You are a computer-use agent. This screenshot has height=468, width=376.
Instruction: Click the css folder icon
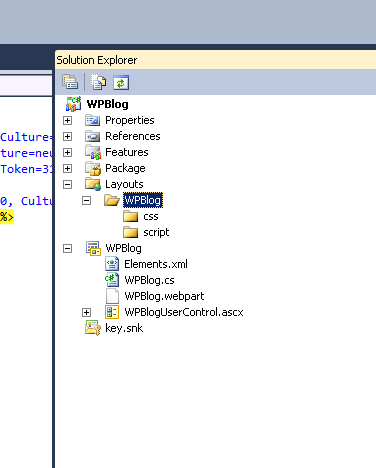(x=130, y=216)
